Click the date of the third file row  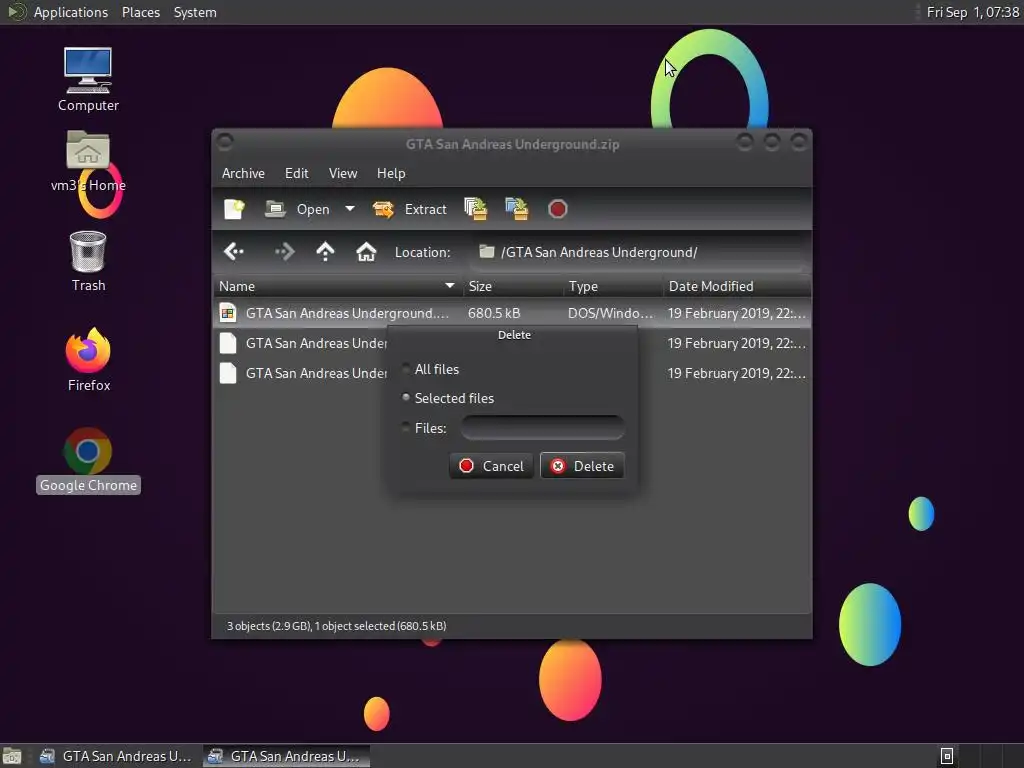[737, 373]
